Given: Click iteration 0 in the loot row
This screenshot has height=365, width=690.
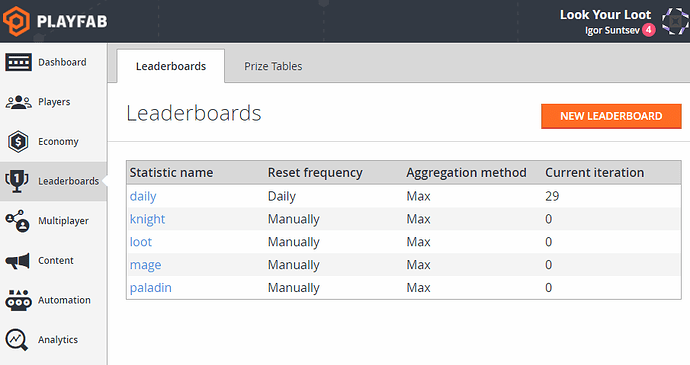Looking at the screenshot, I should (x=548, y=242).
